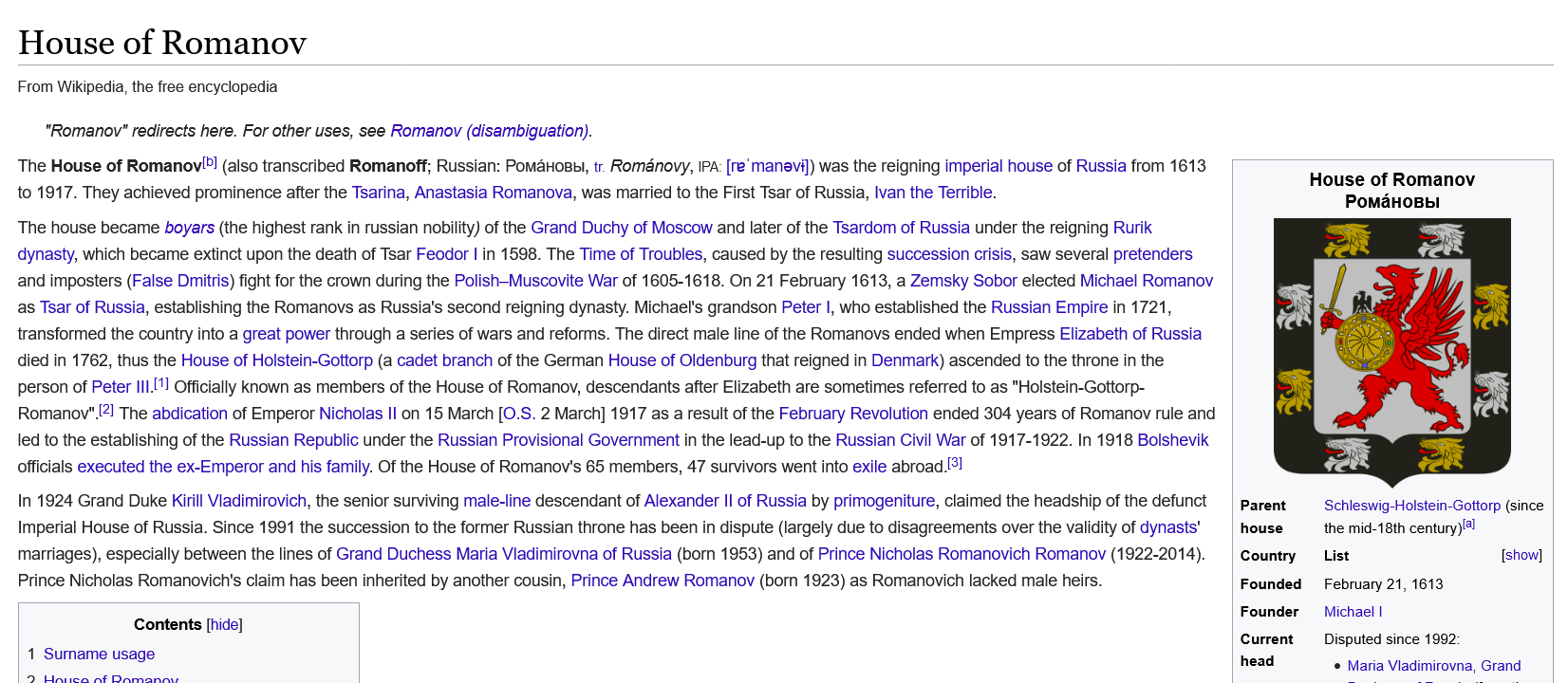Open Russian Civil War link

pos(900,440)
